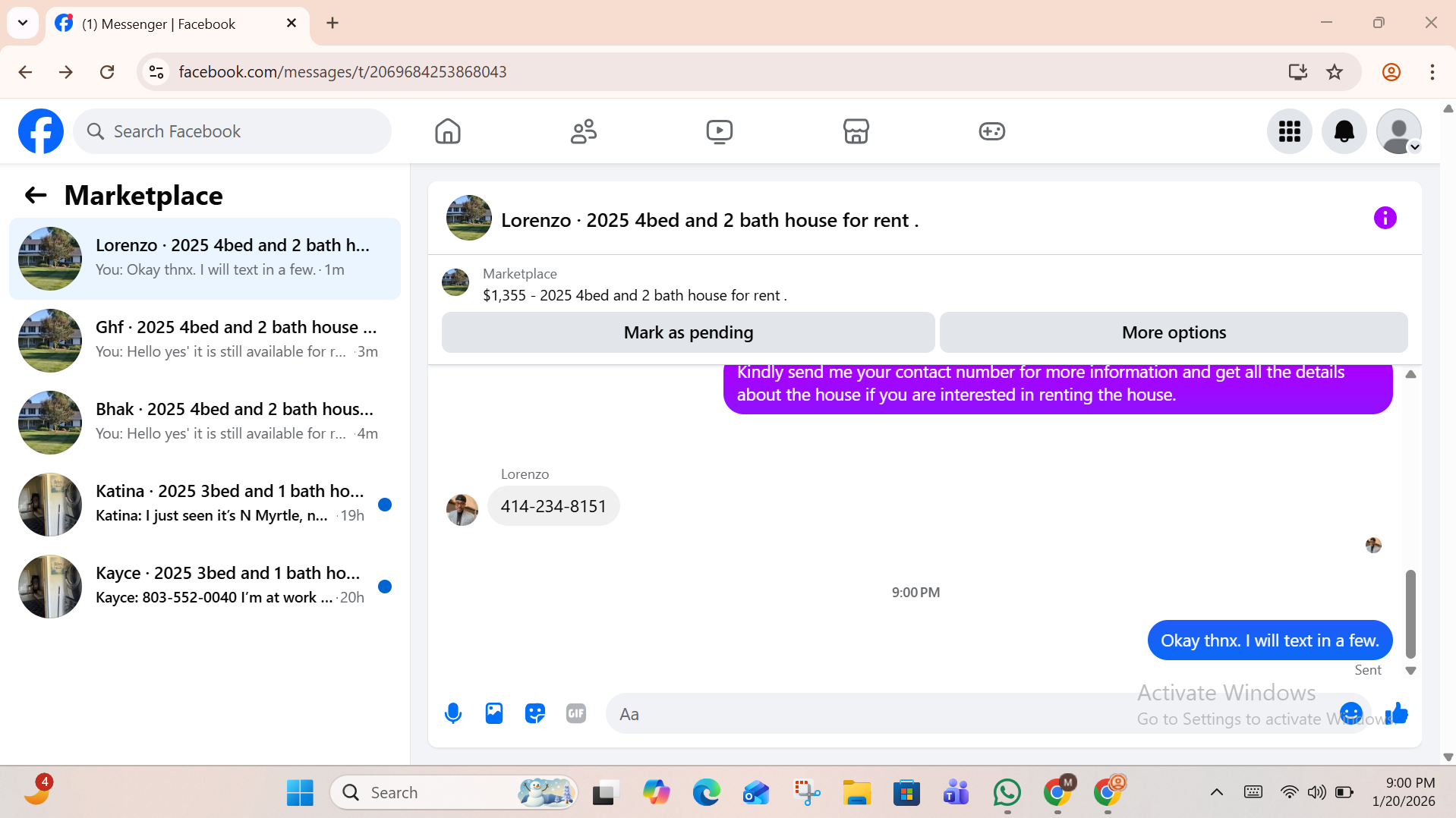1456x818 pixels.
Task: Open the tab search dropdown in Chrome
Action: point(23,23)
